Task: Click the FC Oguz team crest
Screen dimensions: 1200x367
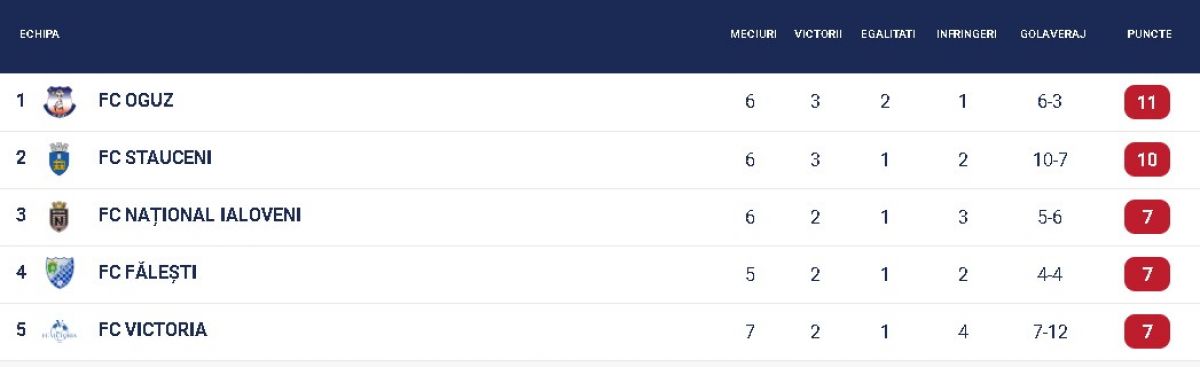Action: point(60,101)
